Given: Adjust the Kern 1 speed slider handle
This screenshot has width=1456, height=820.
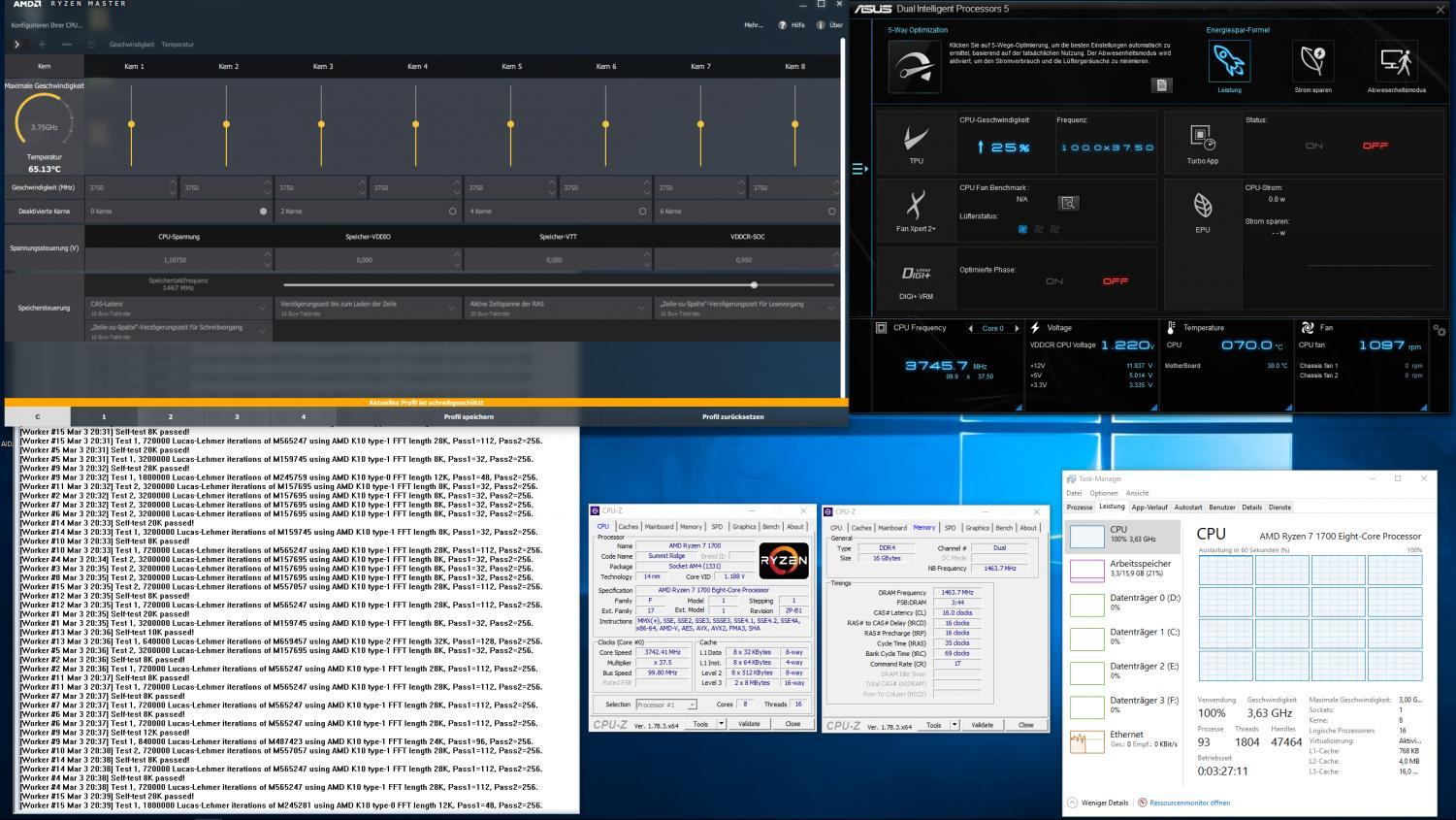Looking at the screenshot, I should pos(131,124).
